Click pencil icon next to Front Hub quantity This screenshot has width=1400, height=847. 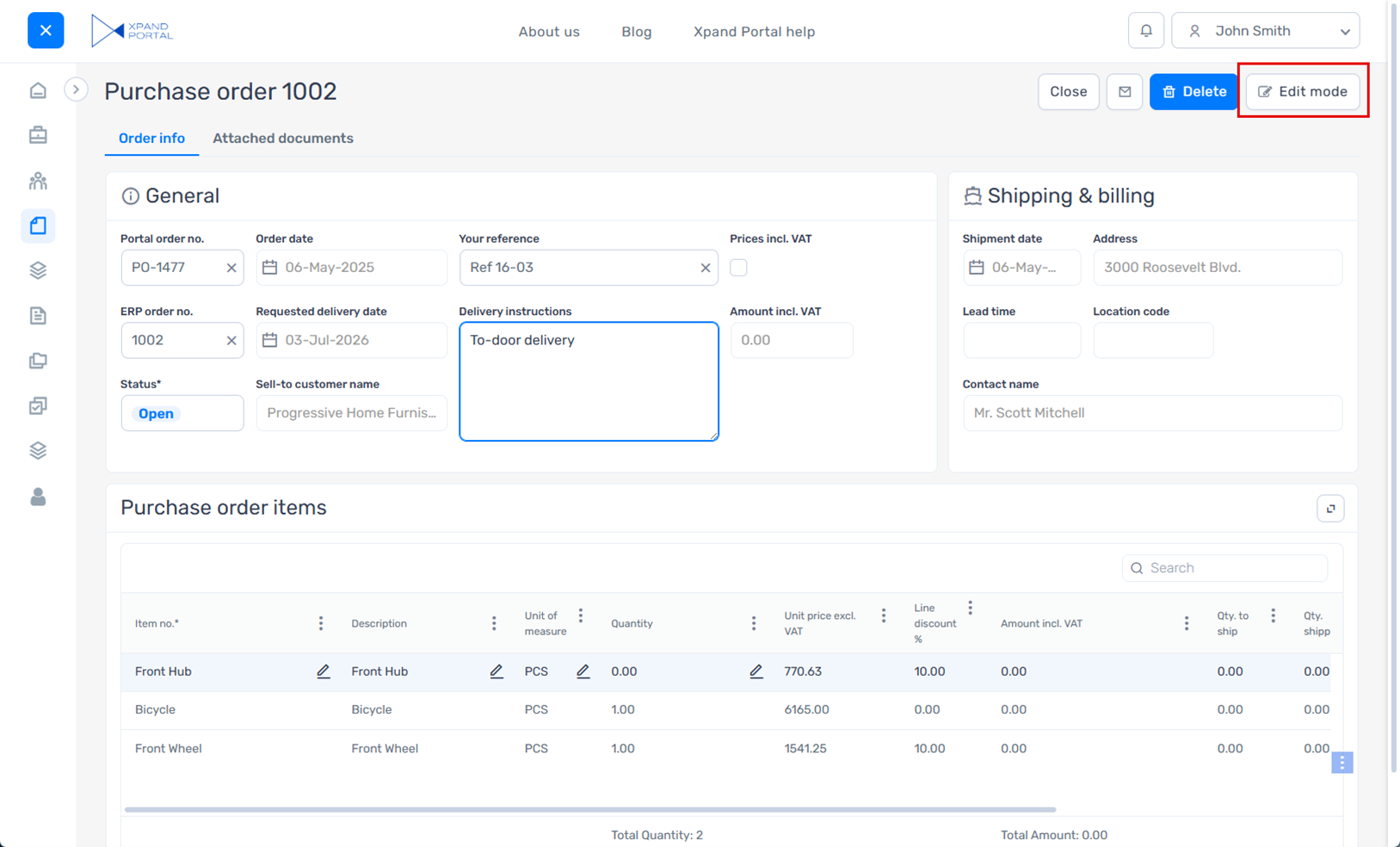click(756, 671)
